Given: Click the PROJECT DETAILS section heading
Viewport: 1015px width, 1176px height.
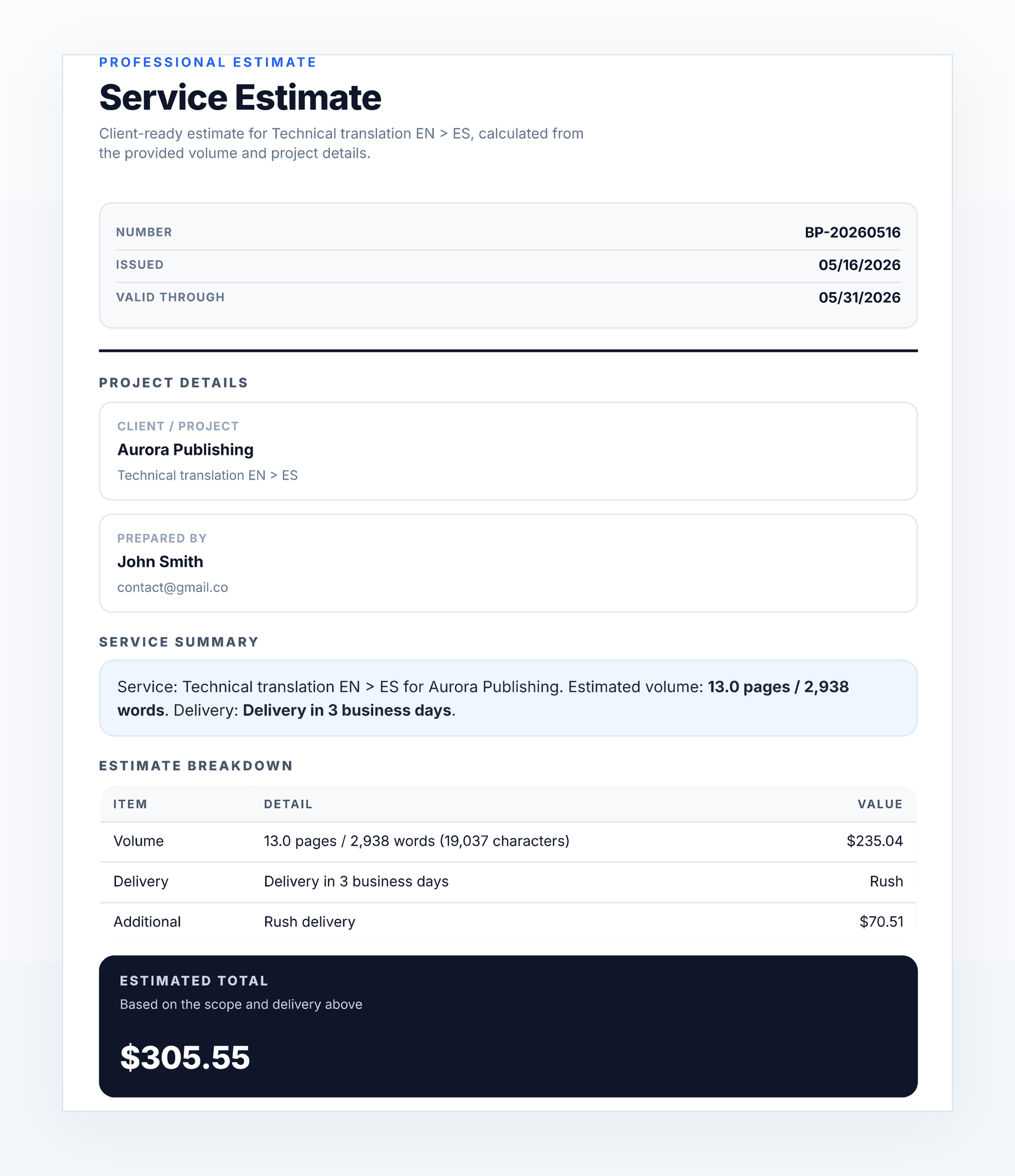Looking at the screenshot, I should pyautogui.click(x=174, y=383).
